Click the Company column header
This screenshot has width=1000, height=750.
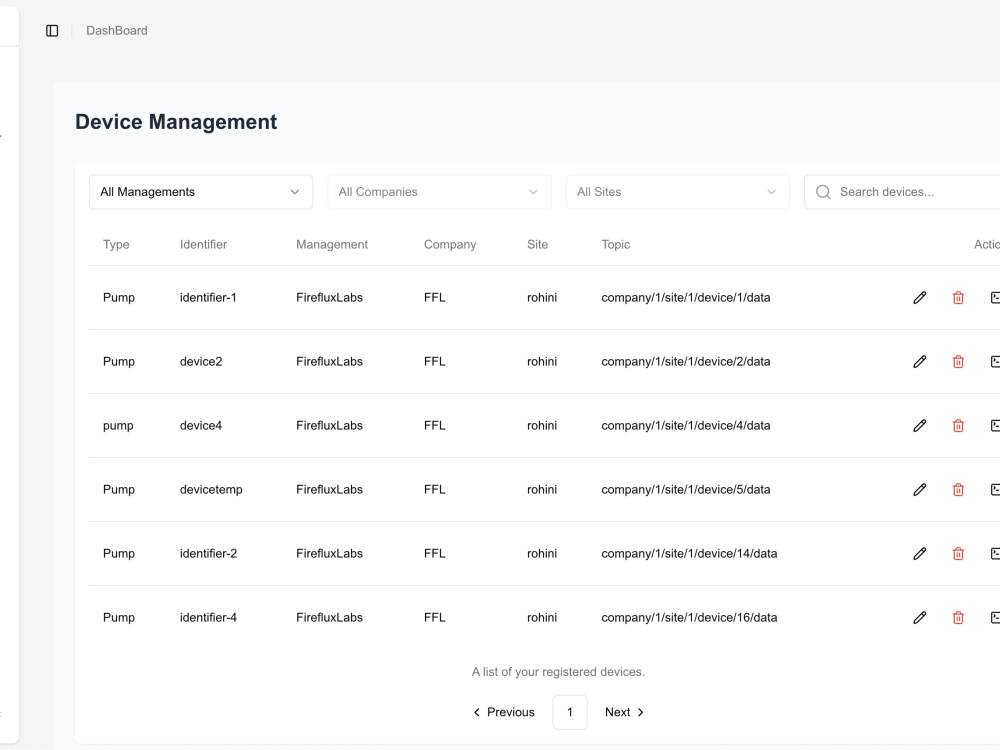pyautogui.click(x=450, y=244)
